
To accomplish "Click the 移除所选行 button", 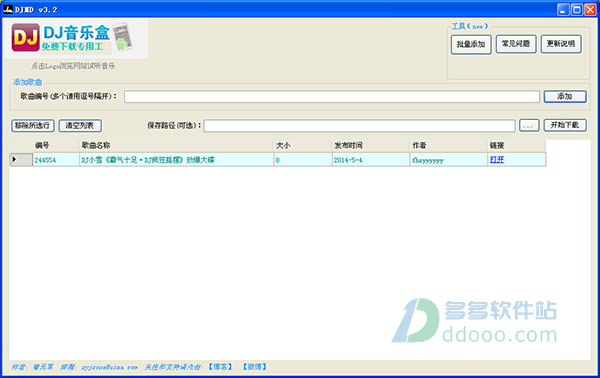I will (x=33, y=125).
